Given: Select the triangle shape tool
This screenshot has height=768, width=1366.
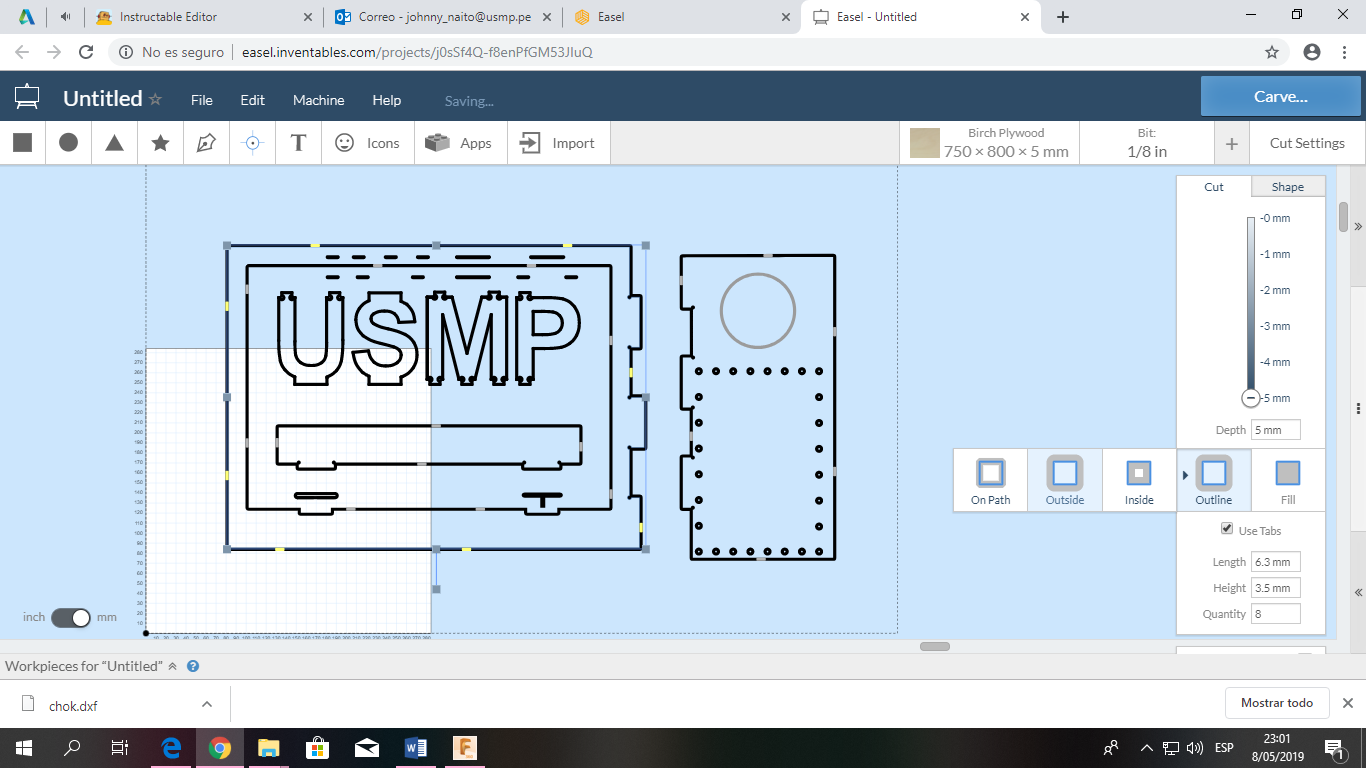Looking at the screenshot, I should click(x=114, y=143).
